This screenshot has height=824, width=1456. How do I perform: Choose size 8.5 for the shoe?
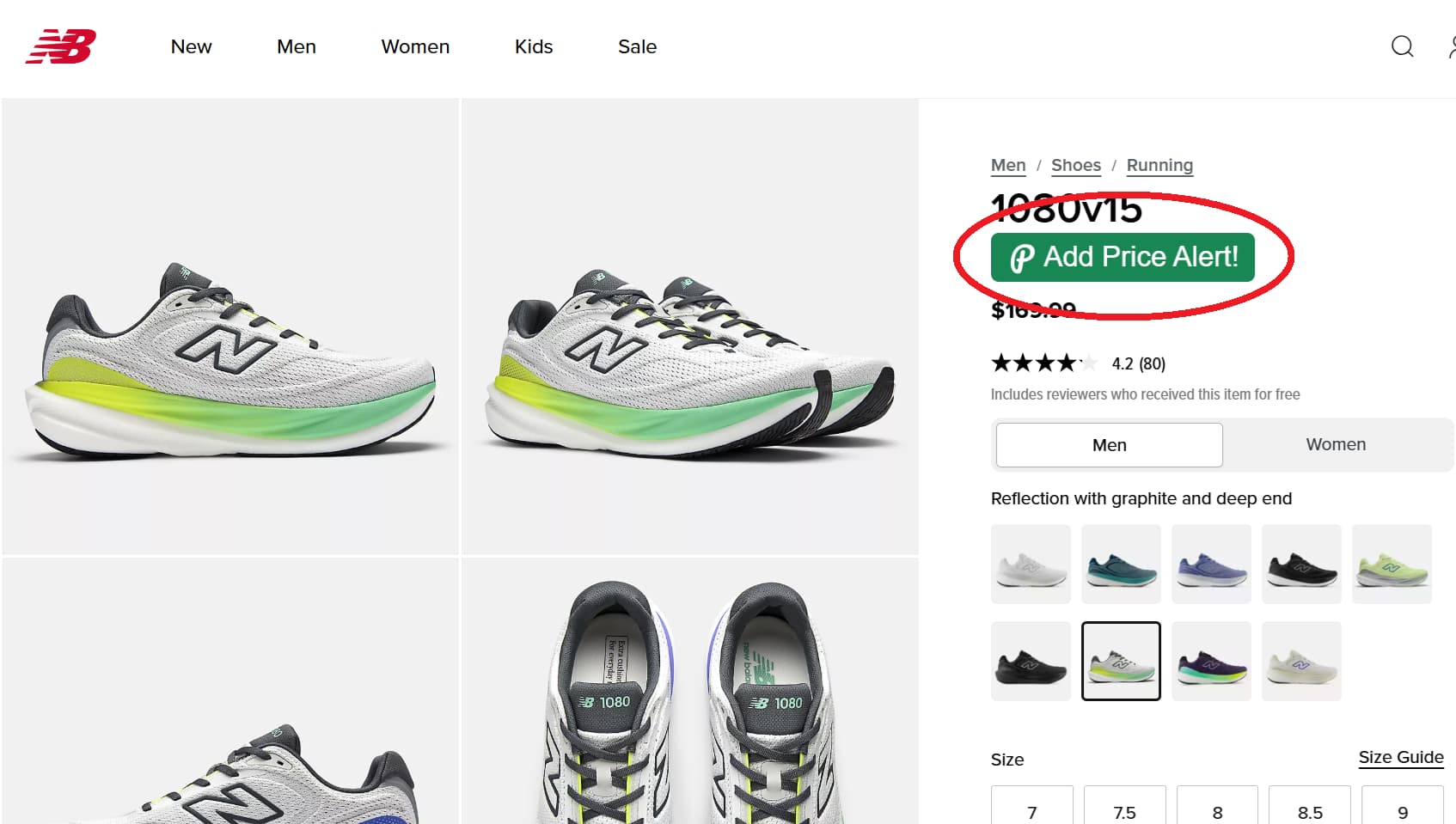1309,811
